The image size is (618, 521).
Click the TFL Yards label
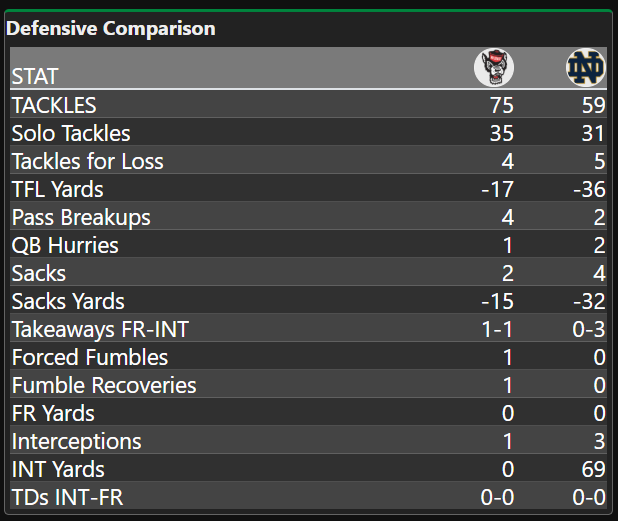click(x=57, y=189)
